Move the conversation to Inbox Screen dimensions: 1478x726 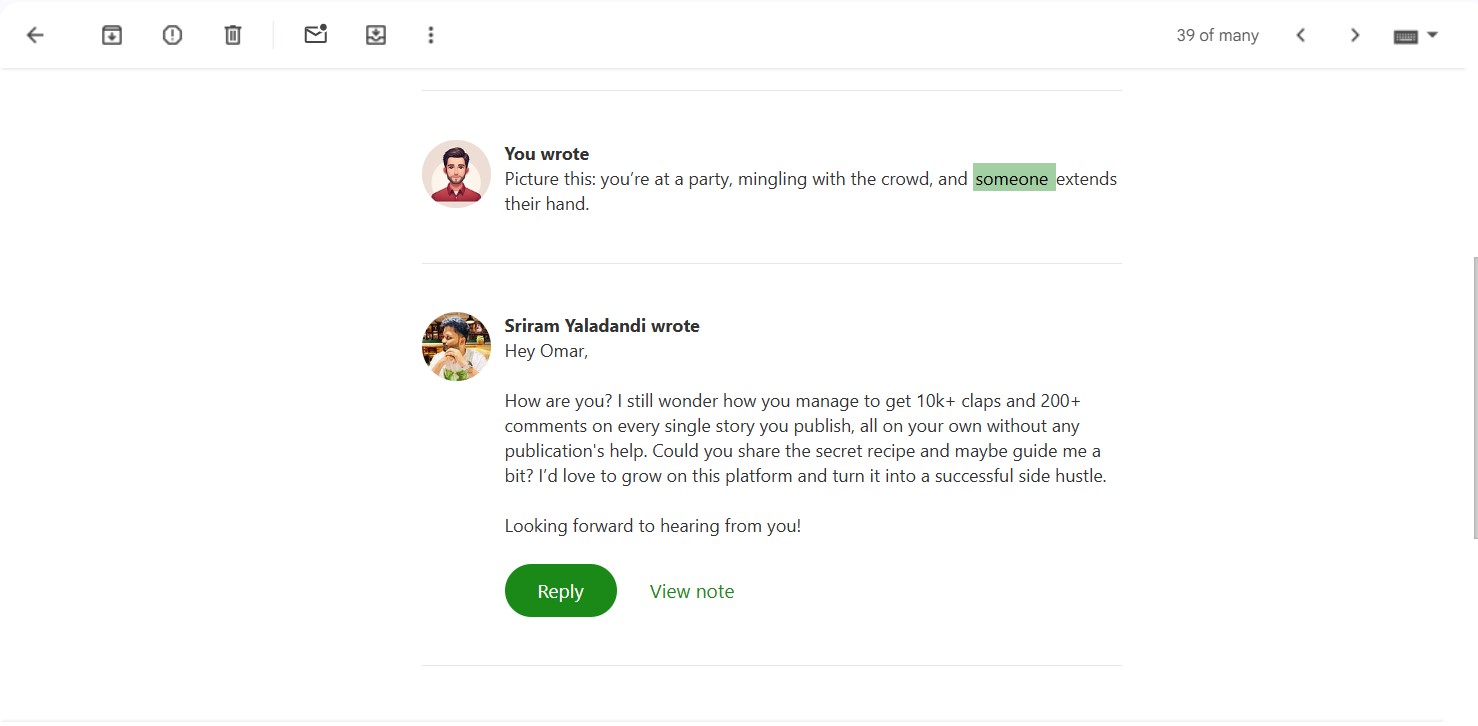point(376,34)
